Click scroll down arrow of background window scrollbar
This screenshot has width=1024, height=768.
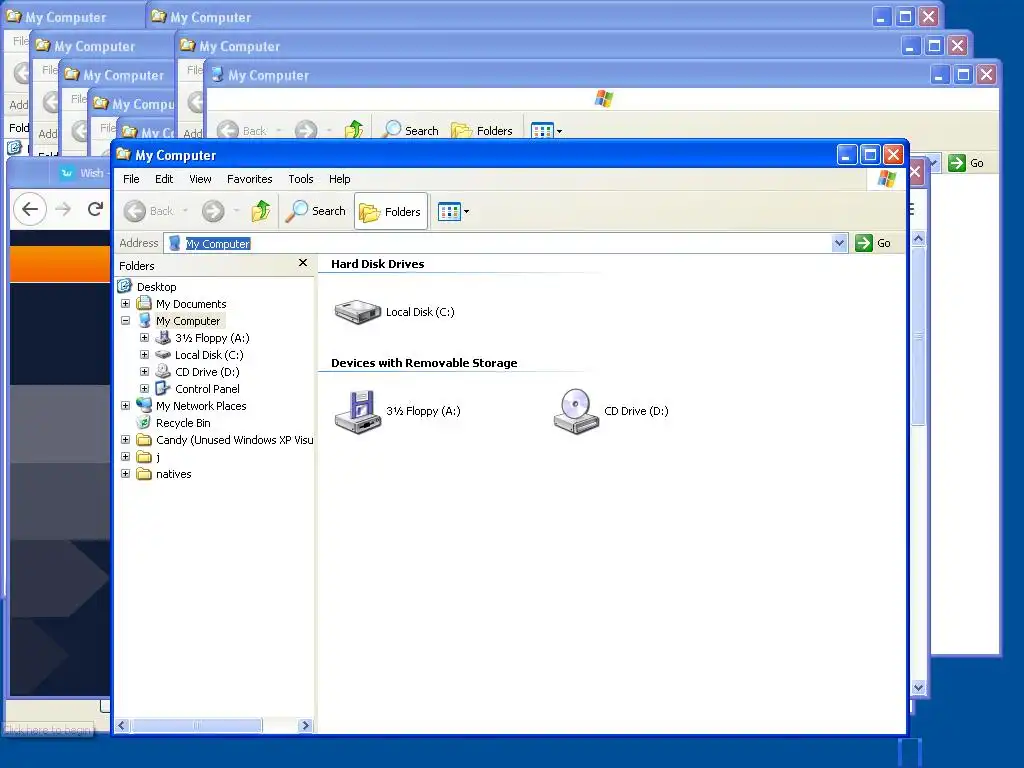click(918, 687)
